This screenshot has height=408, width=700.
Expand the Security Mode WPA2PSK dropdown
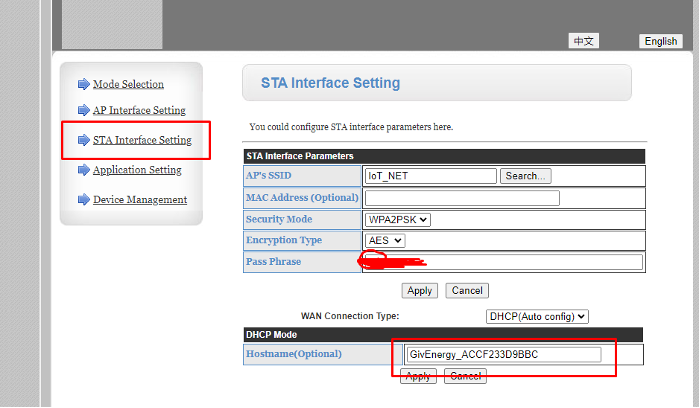[398, 220]
